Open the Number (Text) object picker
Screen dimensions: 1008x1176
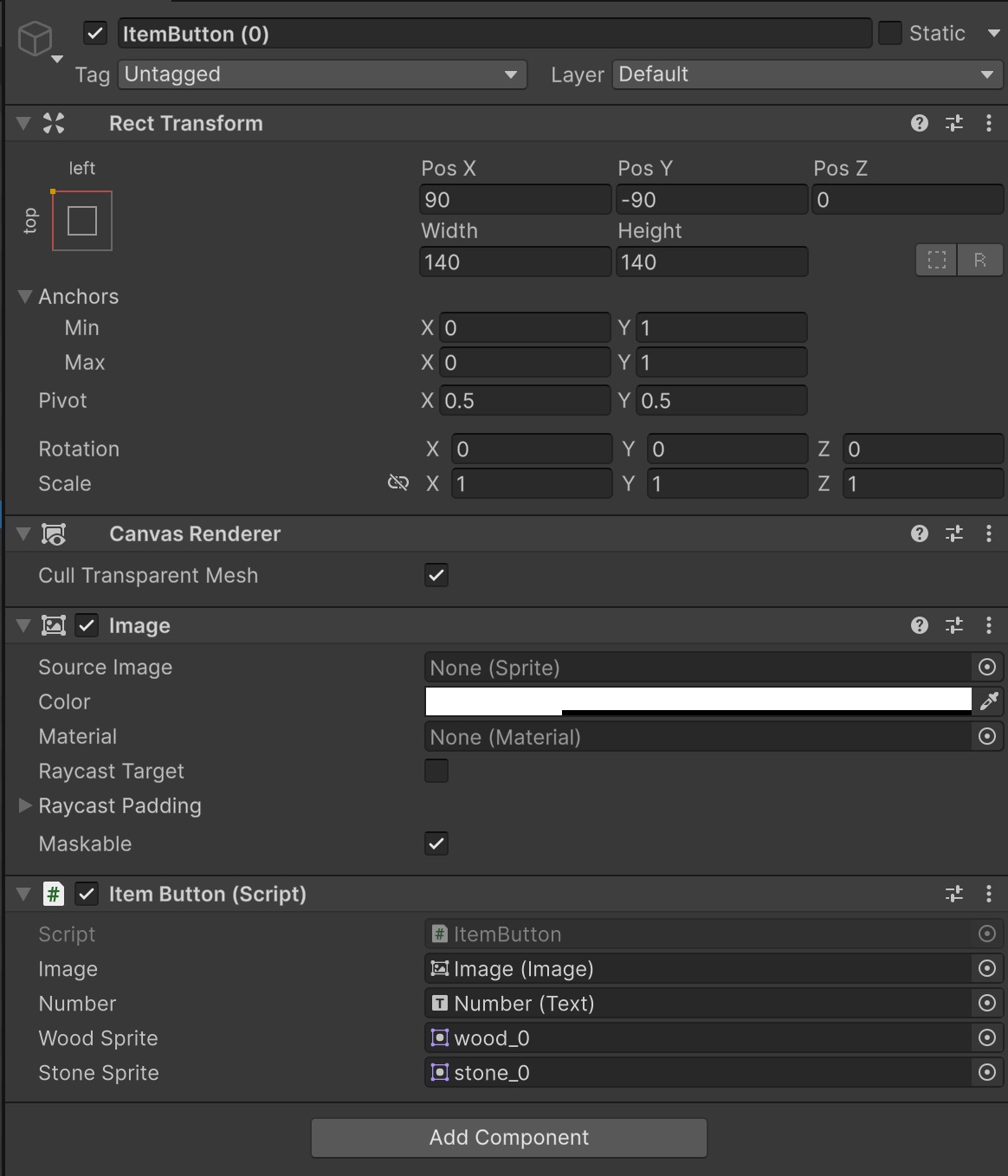[x=987, y=1004]
